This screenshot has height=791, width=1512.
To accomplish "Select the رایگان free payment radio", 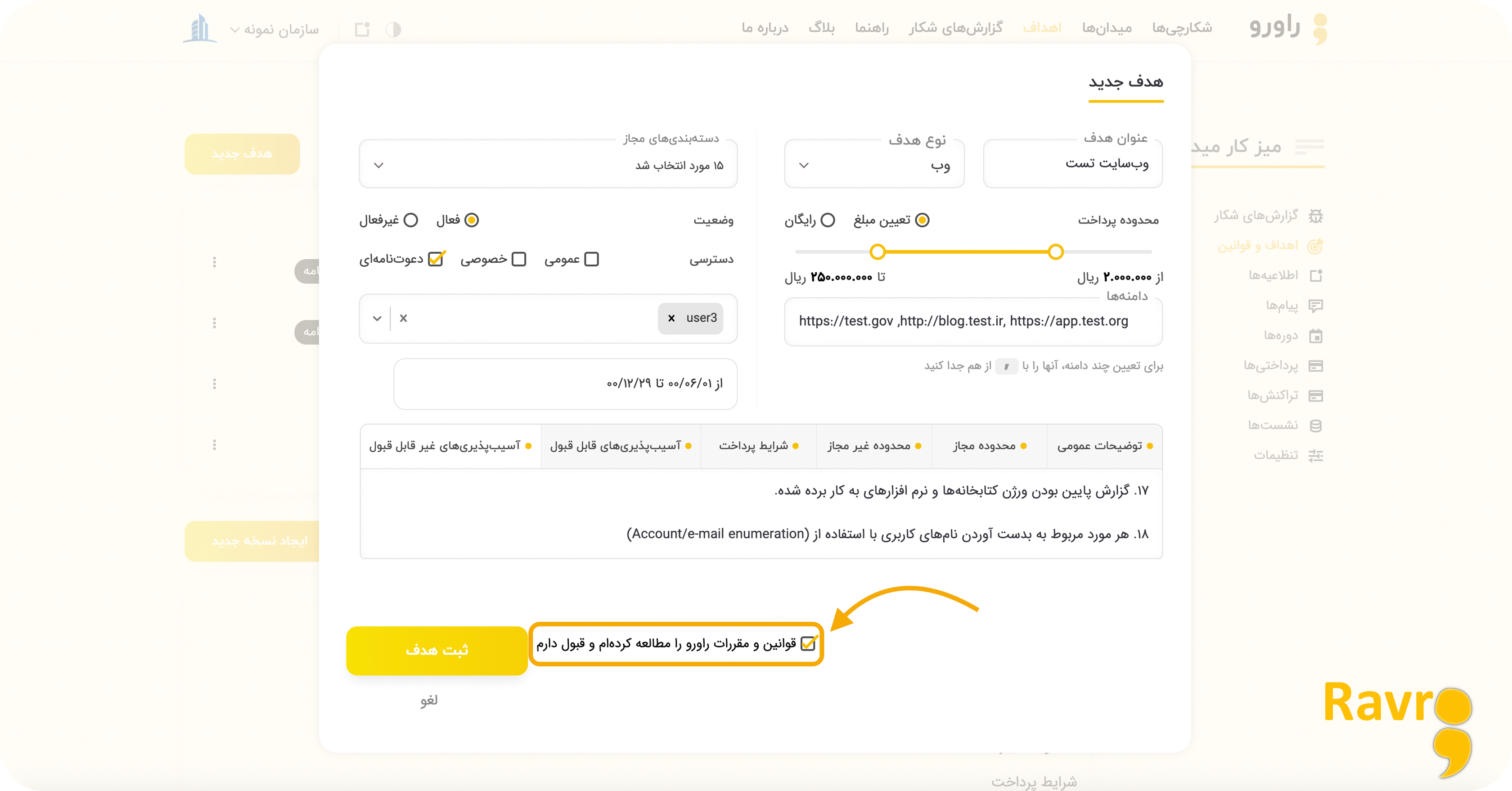I will pos(828,220).
